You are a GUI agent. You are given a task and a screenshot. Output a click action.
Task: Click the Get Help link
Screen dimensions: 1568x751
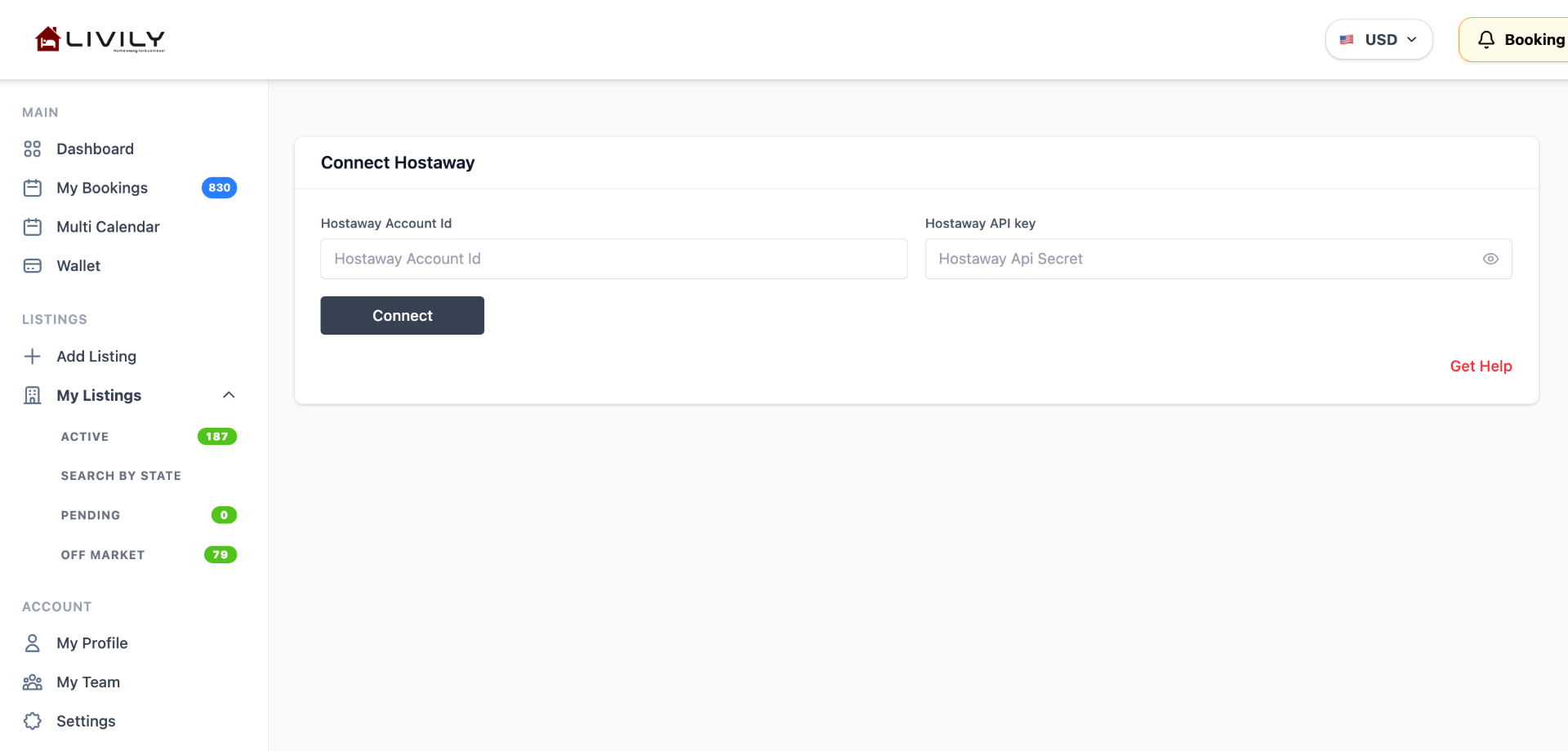click(1481, 367)
